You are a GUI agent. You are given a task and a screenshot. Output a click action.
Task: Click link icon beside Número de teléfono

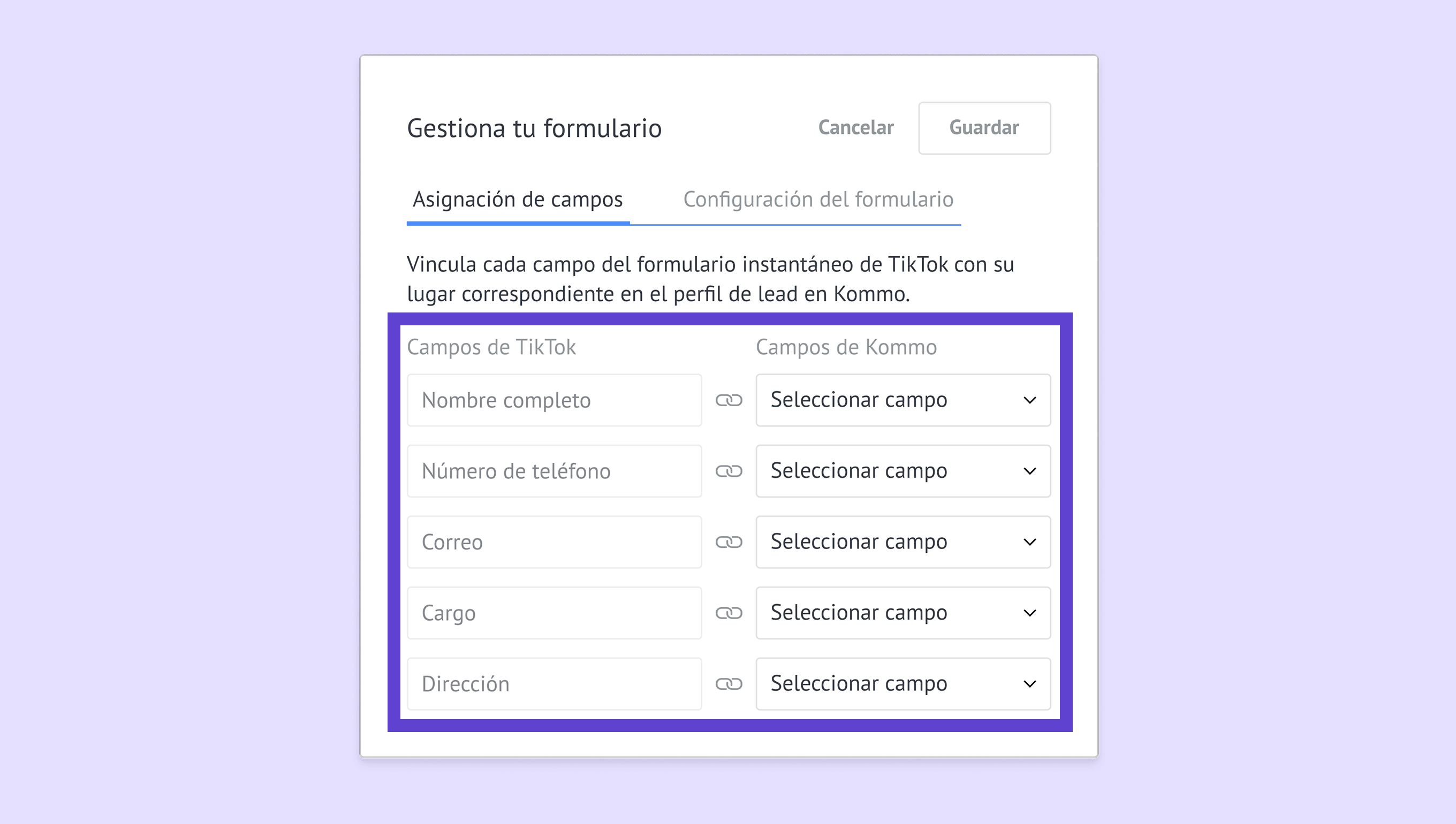729,471
